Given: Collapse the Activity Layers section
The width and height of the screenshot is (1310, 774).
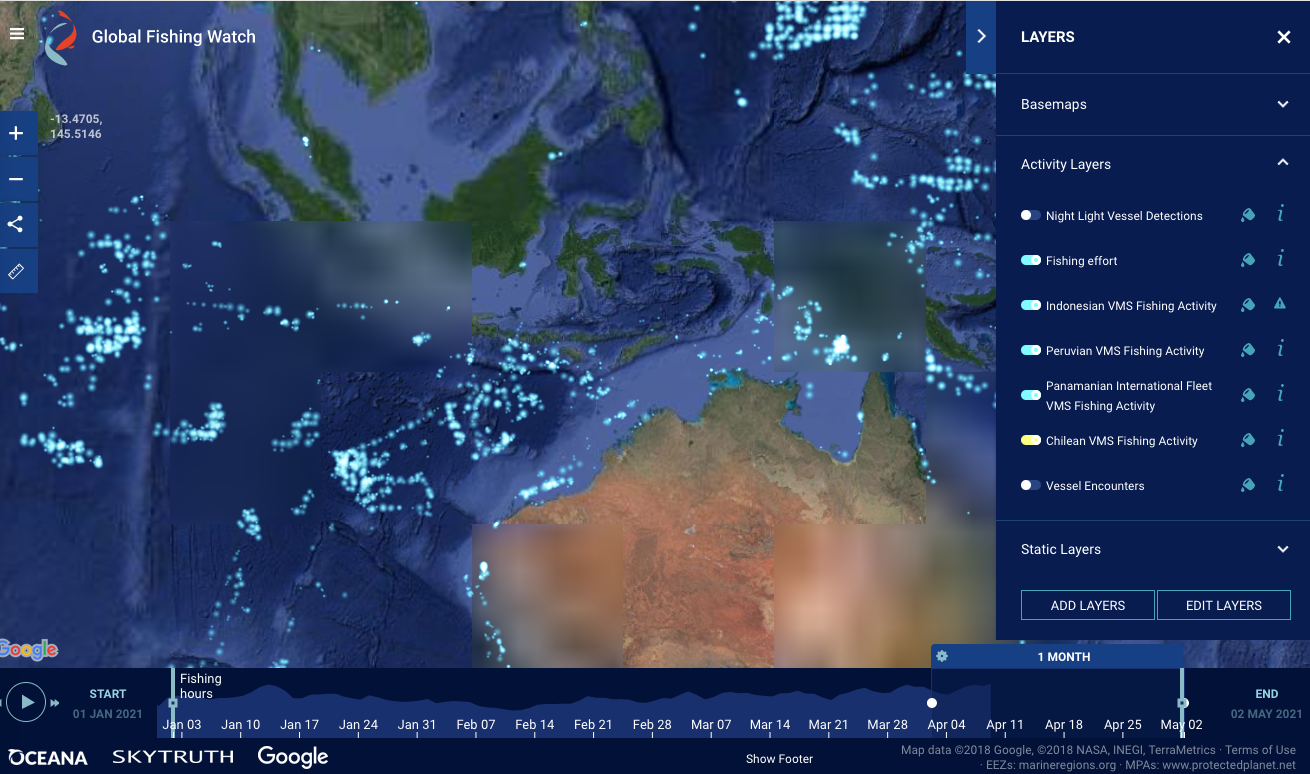Looking at the screenshot, I should point(1282,163).
